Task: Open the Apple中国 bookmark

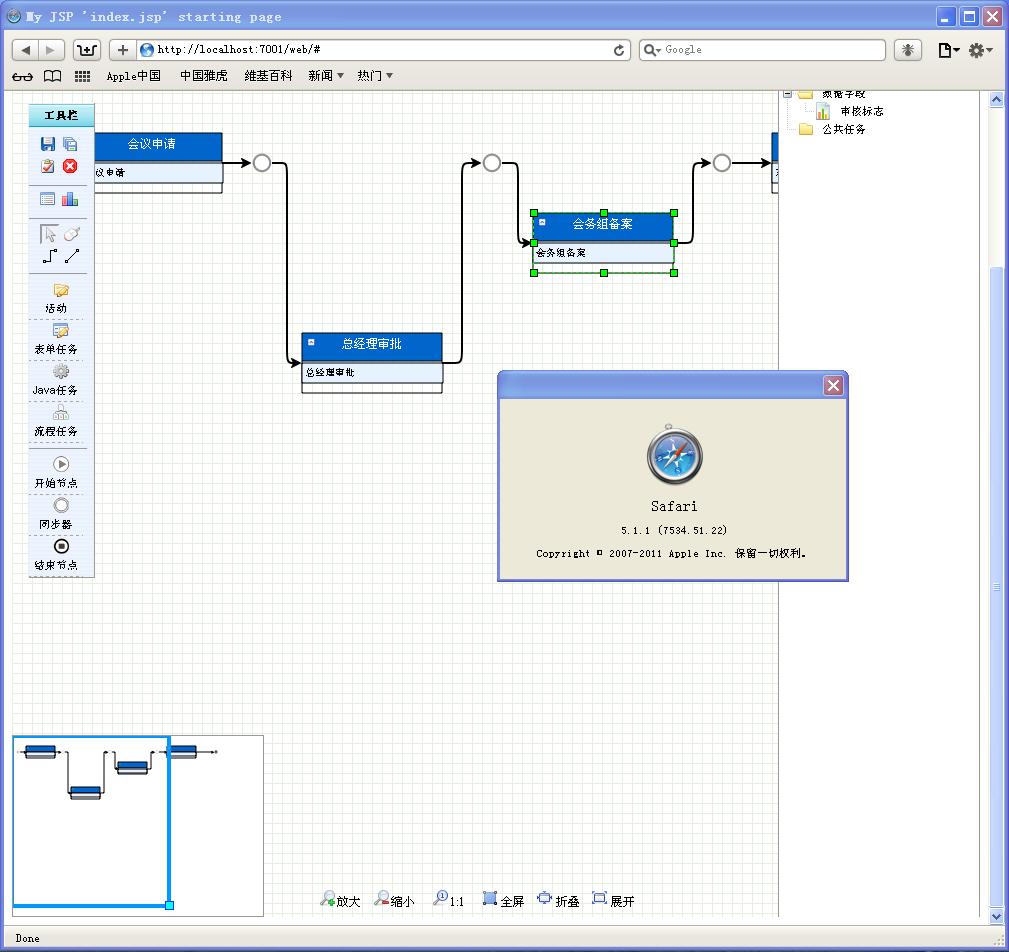Action: [x=133, y=76]
